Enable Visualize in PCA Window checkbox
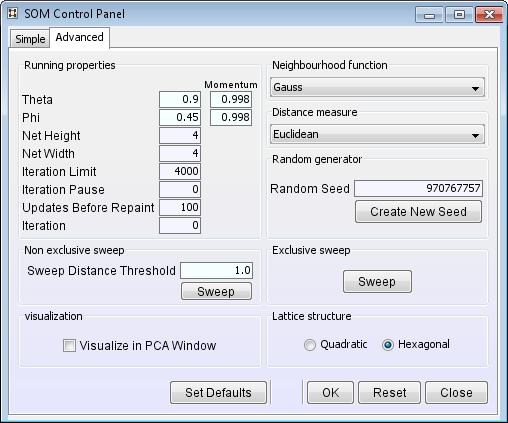This screenshot has width=508, height=423. pyautogui.click(x=69, y=345)
